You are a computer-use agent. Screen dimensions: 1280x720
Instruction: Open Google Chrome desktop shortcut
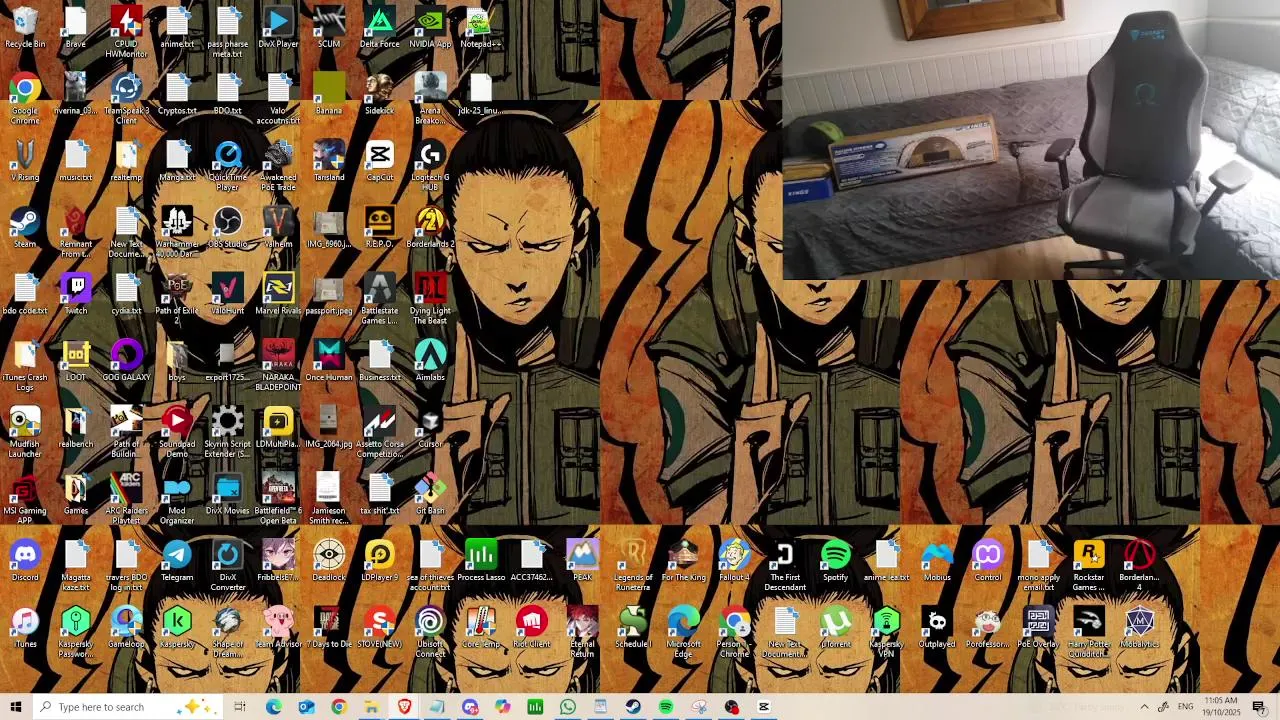(25, 99)
